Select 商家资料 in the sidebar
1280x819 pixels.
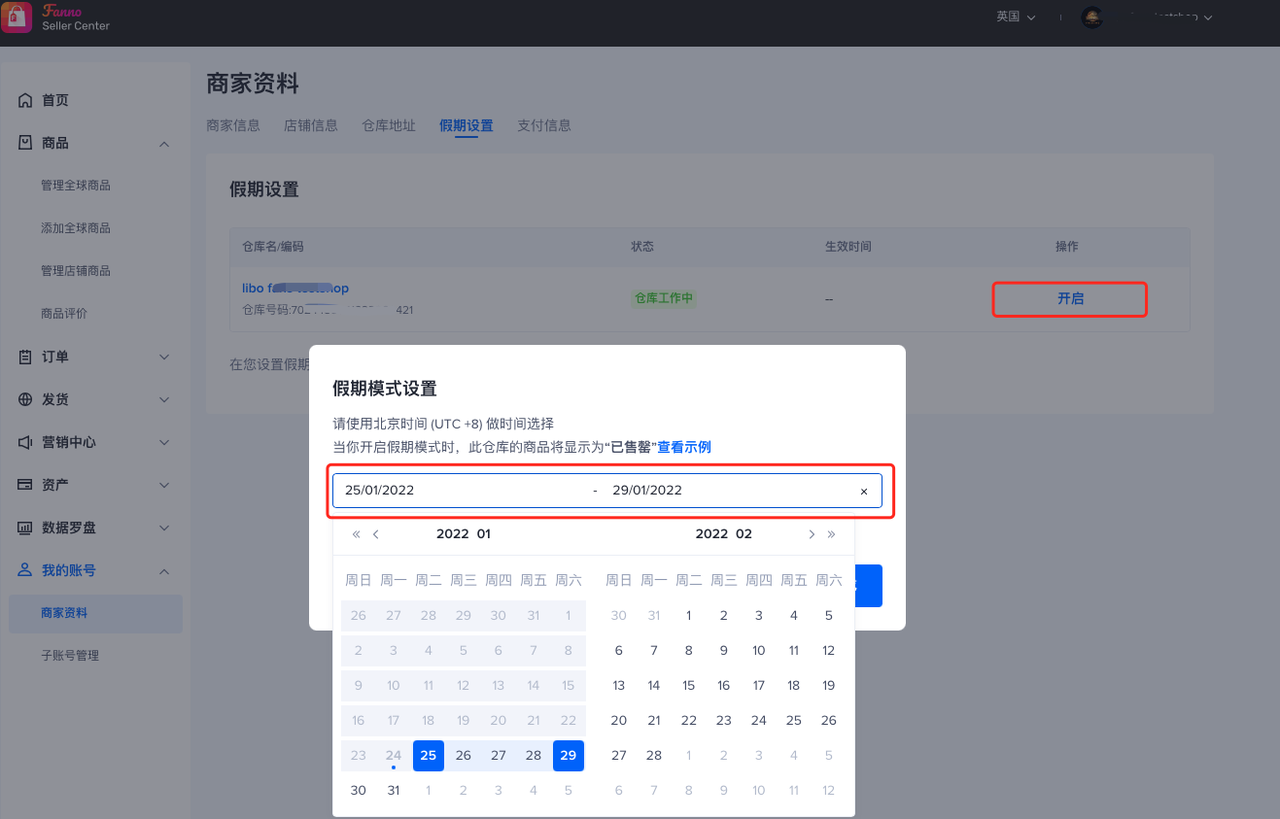click(96, 613)
